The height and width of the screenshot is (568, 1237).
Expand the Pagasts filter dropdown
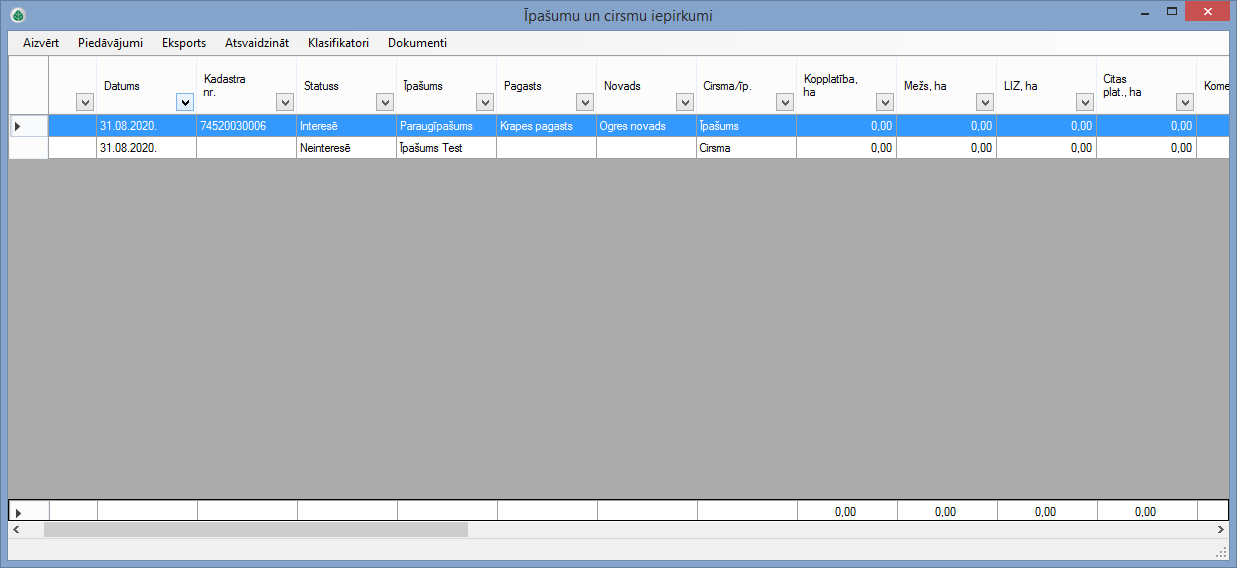coord(585,102)
